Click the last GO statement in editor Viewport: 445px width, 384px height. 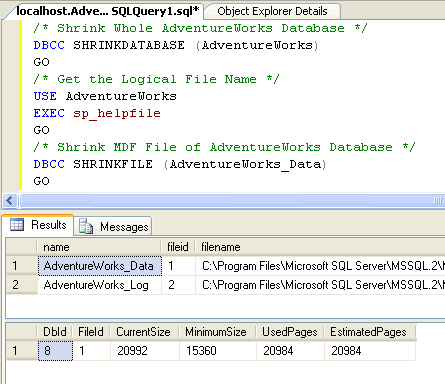pos(41,181)
